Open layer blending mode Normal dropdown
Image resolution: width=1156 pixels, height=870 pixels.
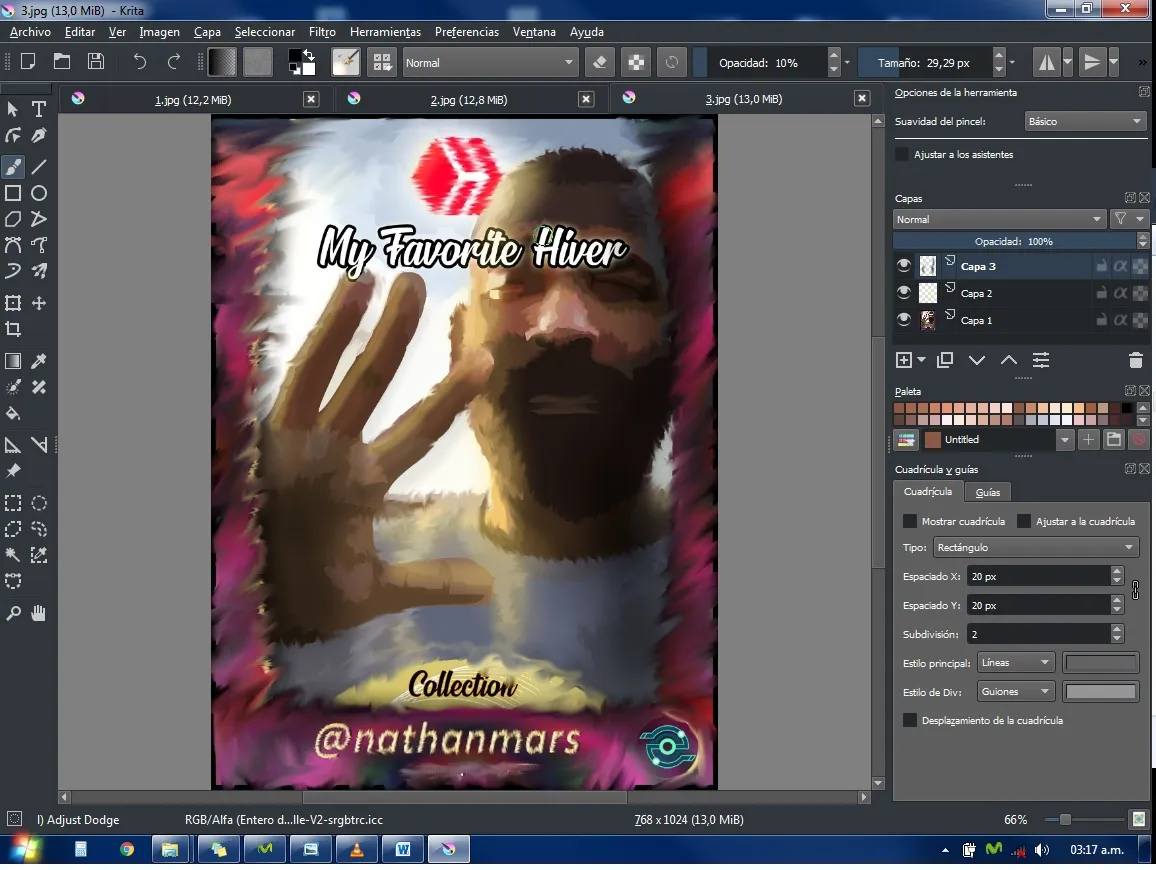point(1000,219)
